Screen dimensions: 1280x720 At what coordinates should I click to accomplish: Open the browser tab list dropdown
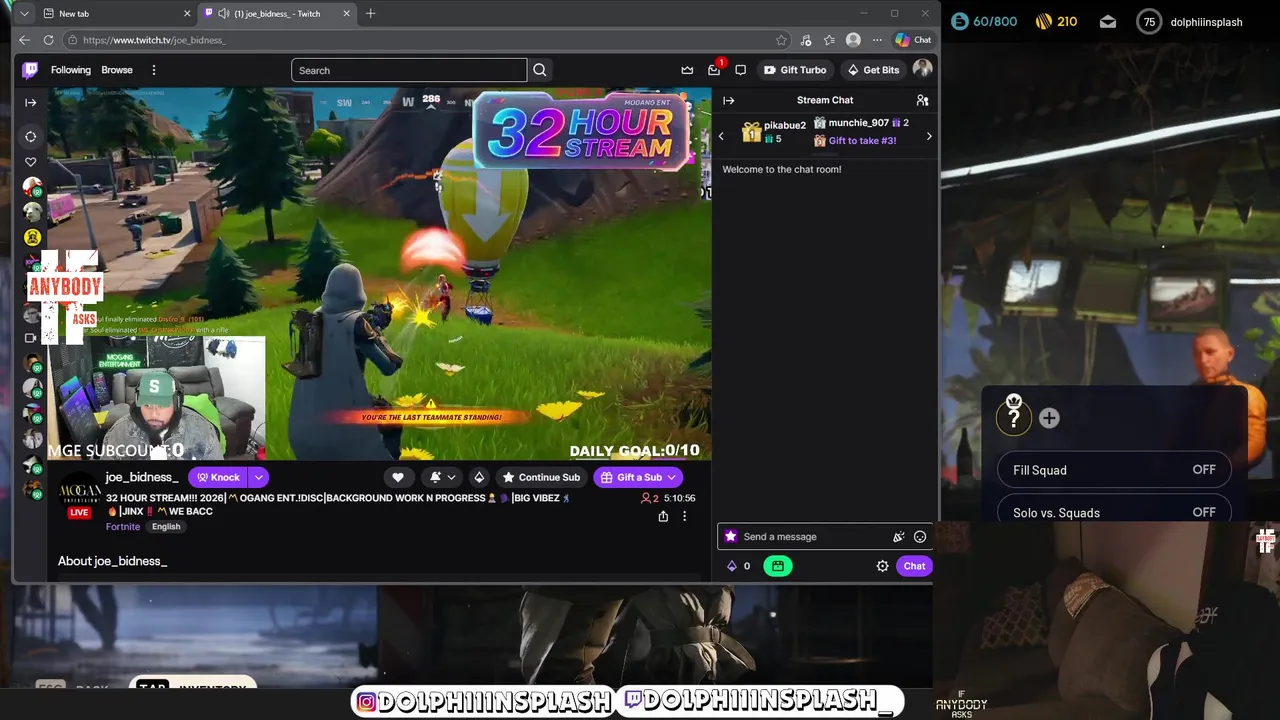coord(24,13)
